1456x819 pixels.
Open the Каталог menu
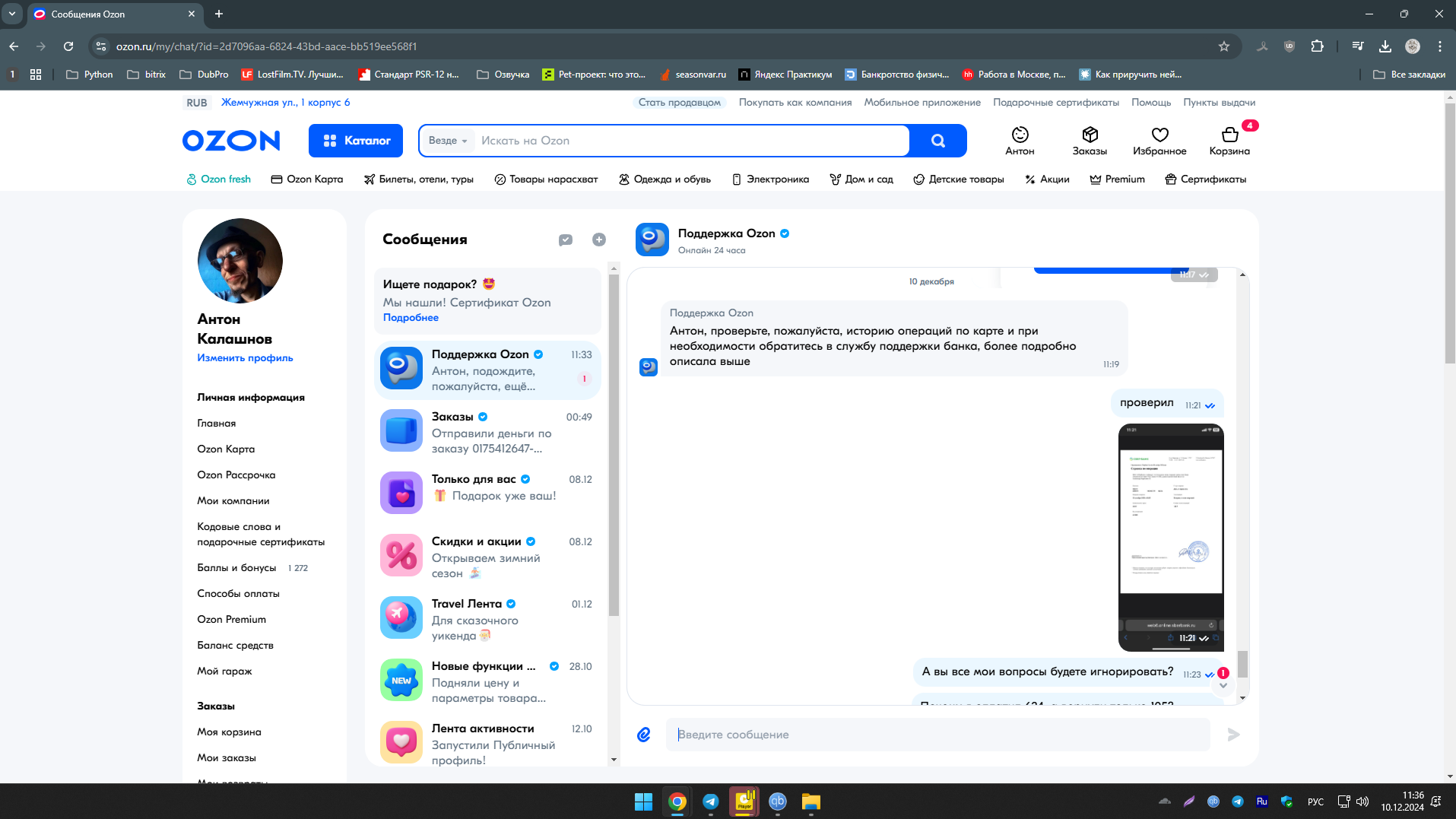[x=356, y=141]
